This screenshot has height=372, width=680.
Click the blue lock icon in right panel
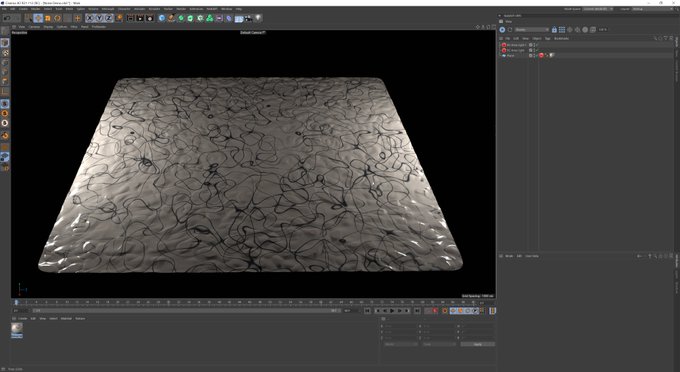pos(554,29)
